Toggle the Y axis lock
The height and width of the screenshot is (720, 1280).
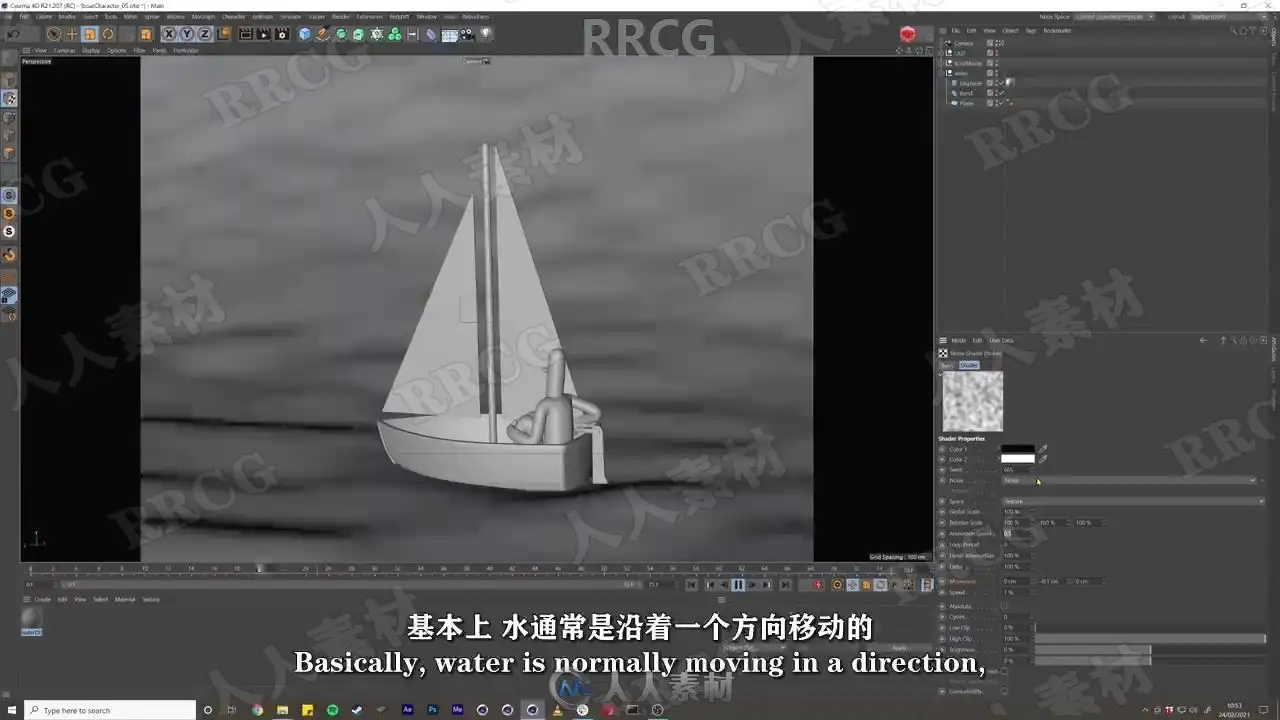187,34
